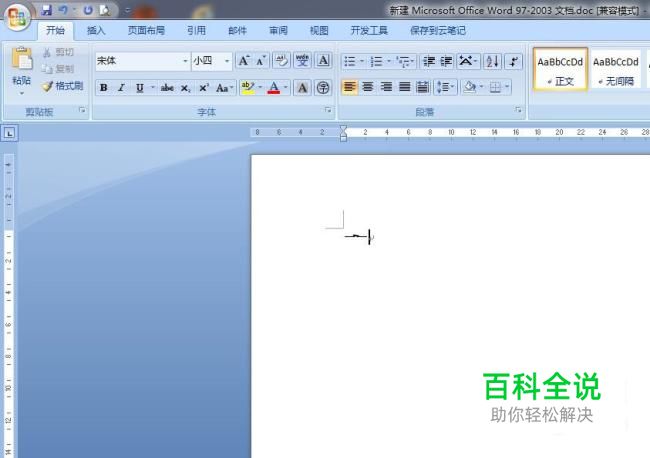Viewport: 650px width, 458px height.
Task: Customize the quick access toolbar dropdown
Action: tap(128, 10)
